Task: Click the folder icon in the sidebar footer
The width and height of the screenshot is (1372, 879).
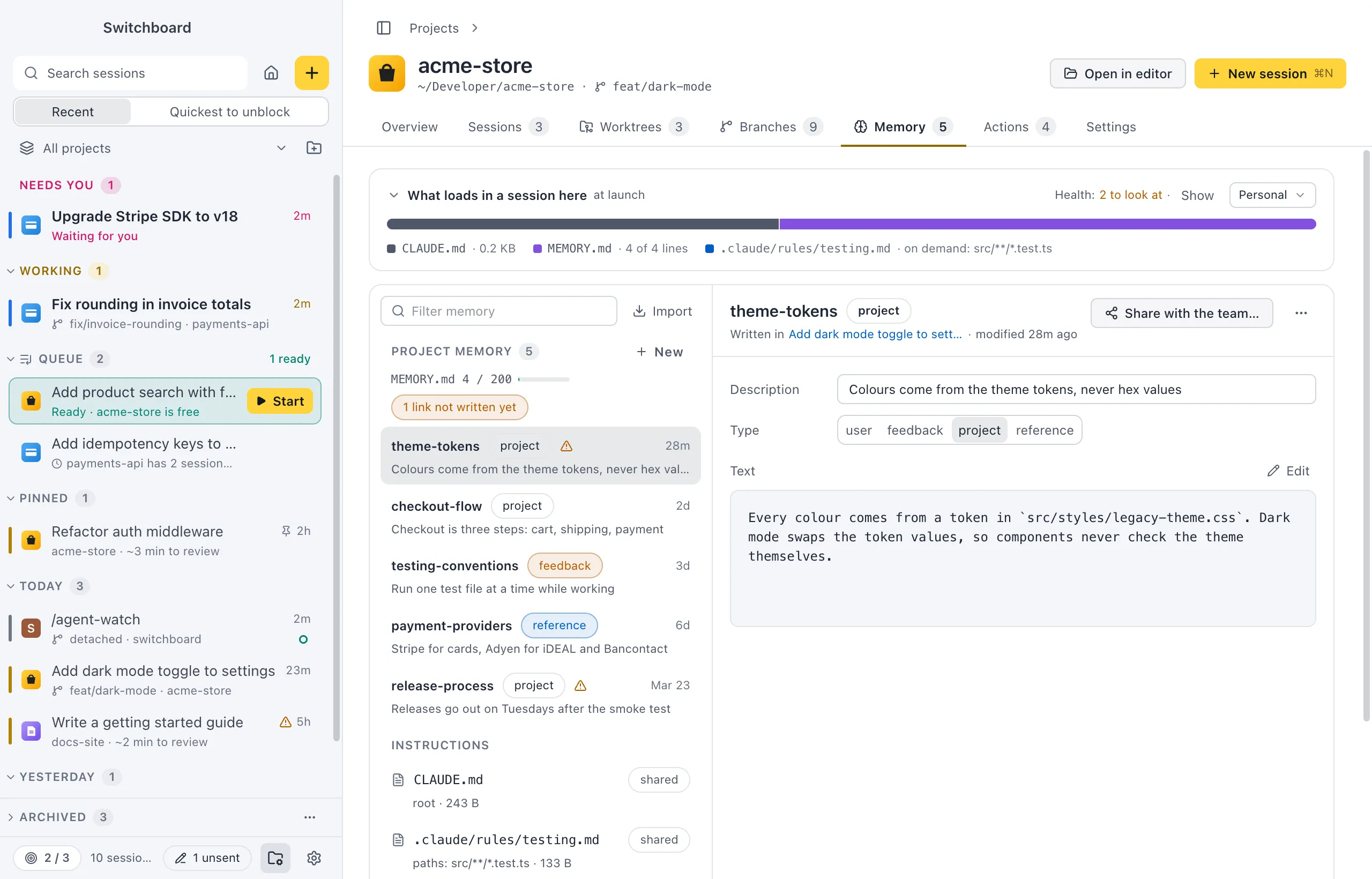Action: point(275,858)
